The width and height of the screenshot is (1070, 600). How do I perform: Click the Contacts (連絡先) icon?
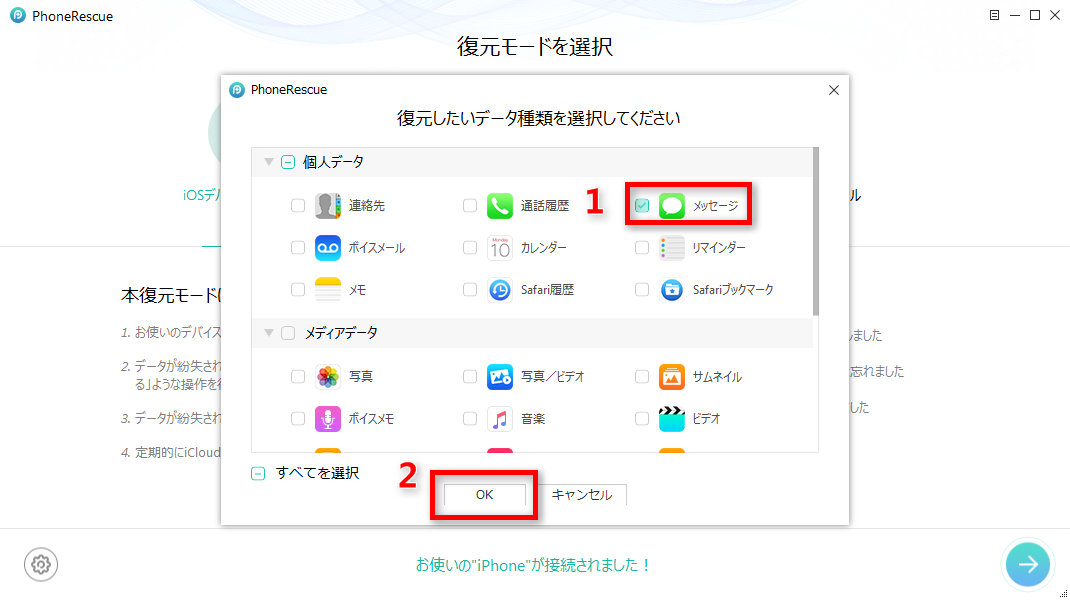[x=328, y=205]
